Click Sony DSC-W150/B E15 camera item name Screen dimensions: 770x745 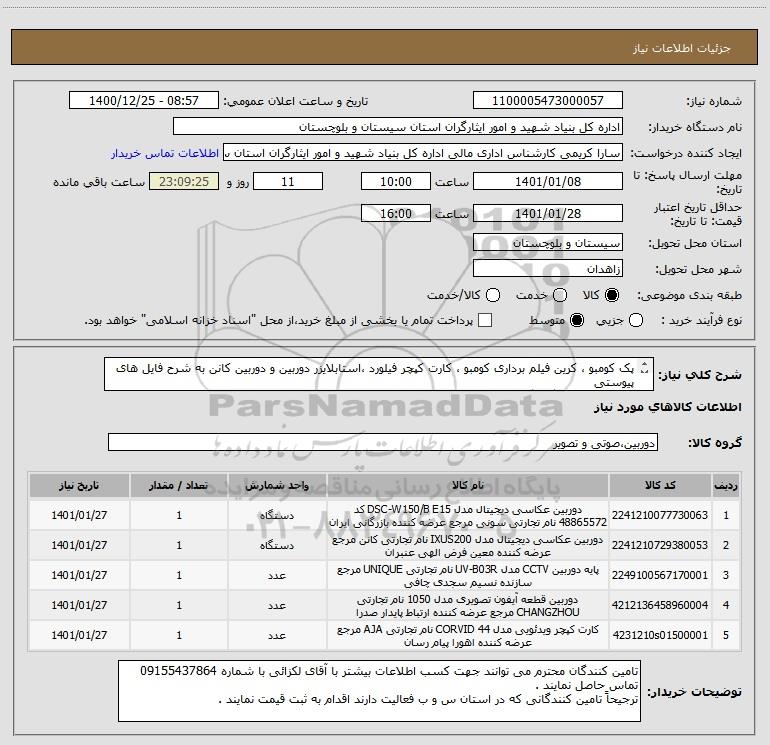click(x=468, y=516)
